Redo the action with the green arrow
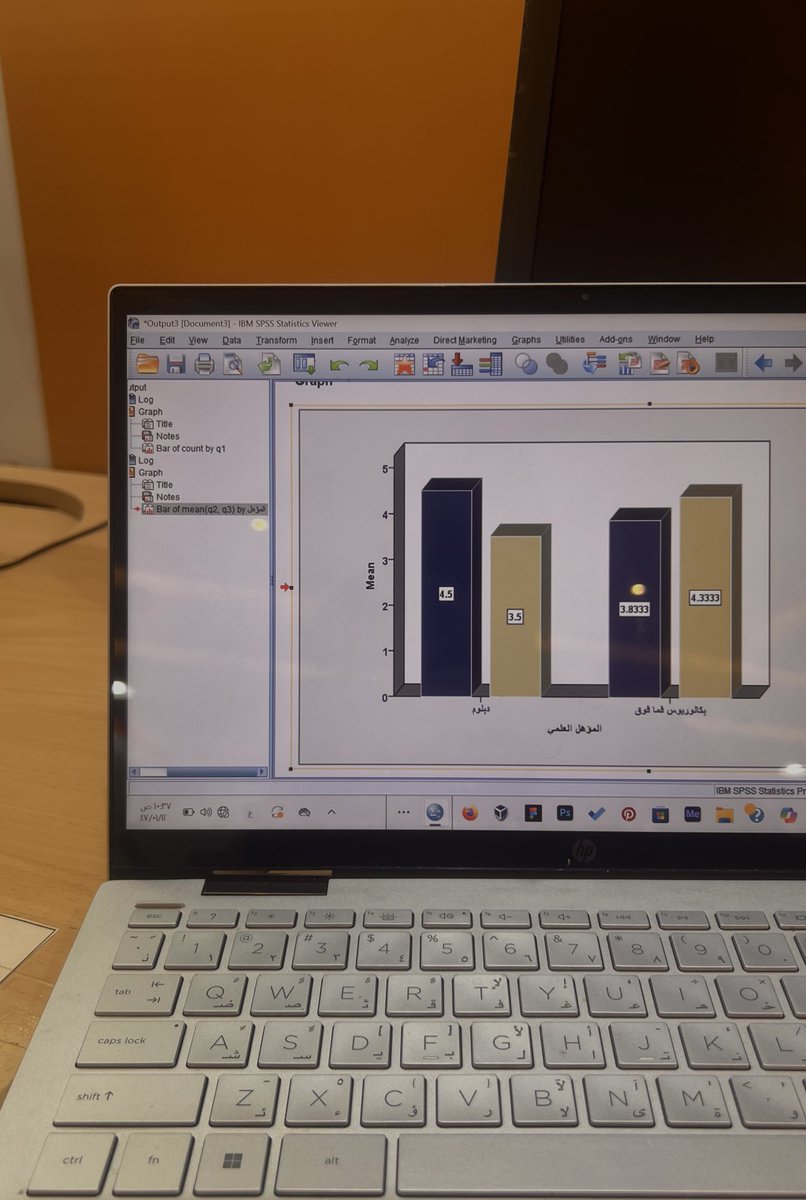Image resolution: width=806 pixels, height=1200 pixels. (369, 365)
